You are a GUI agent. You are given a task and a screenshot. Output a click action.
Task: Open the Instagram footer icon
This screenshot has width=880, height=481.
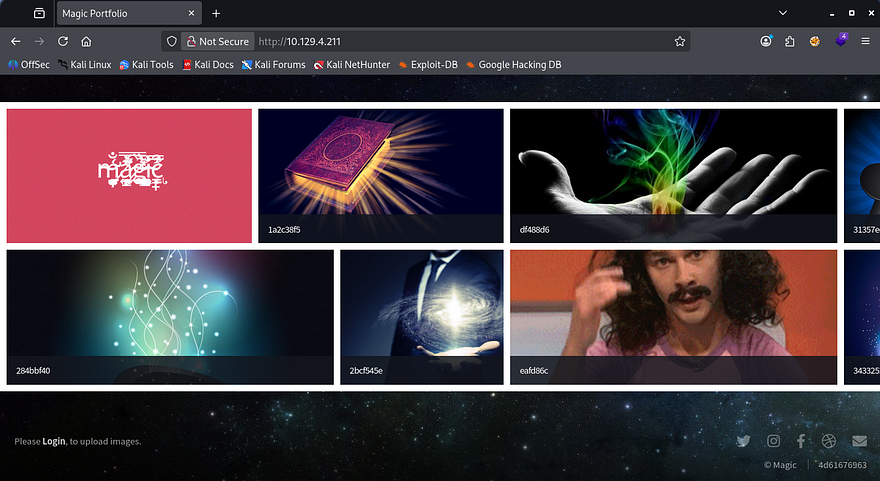click(773, 441)
